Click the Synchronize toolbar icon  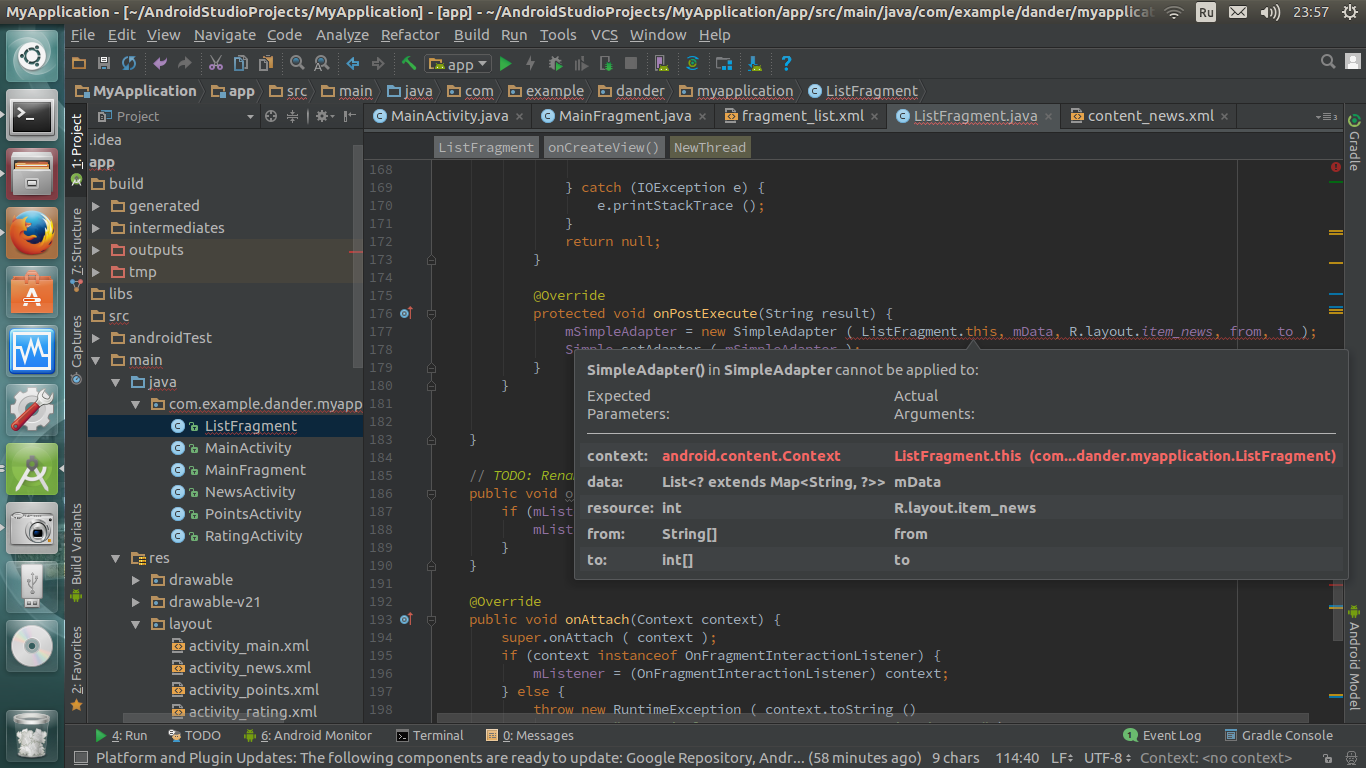pyautogui.click(x=129, y=63)
